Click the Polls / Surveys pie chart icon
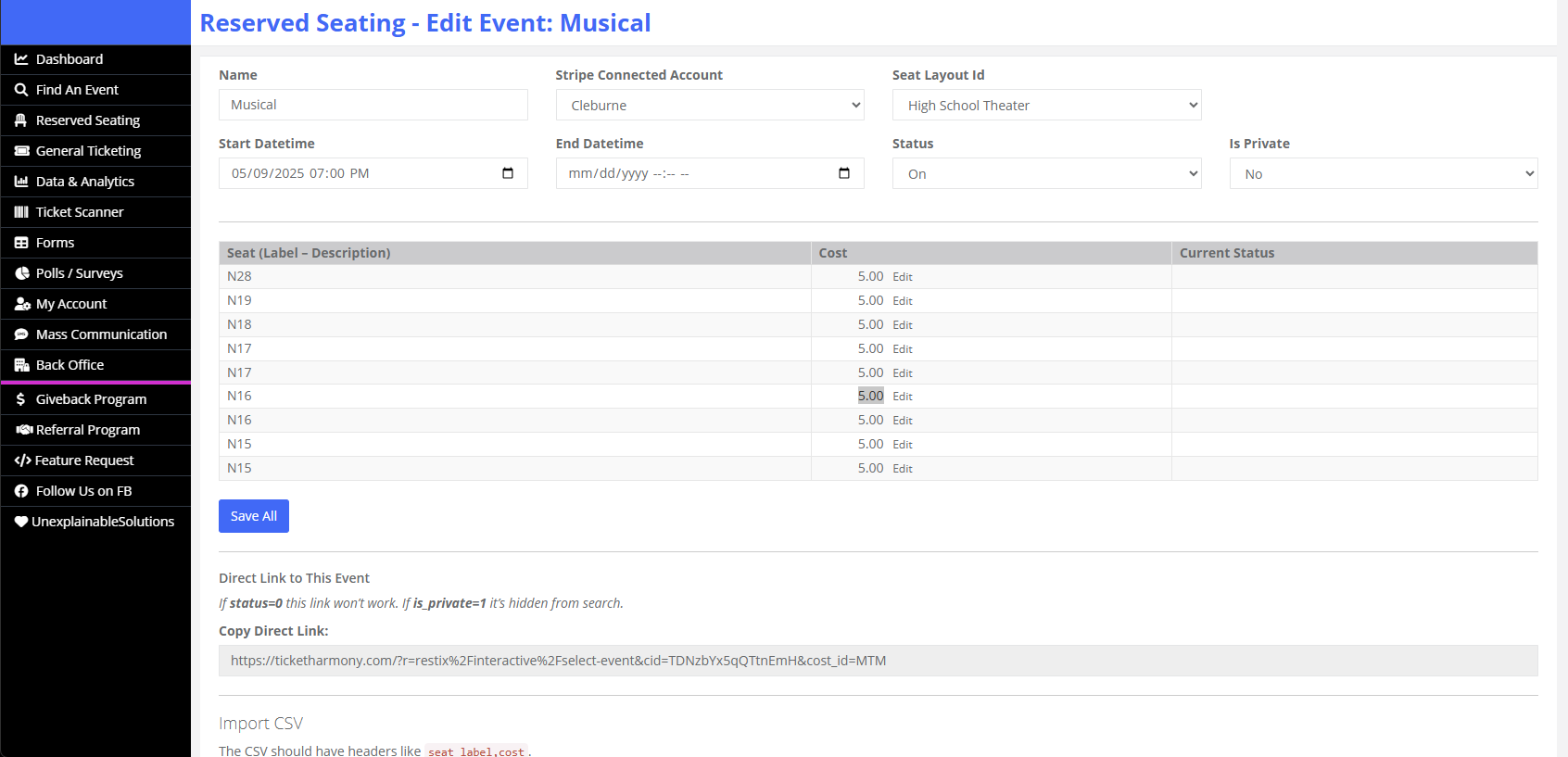The image size is (1568, 757). point(21,273)
